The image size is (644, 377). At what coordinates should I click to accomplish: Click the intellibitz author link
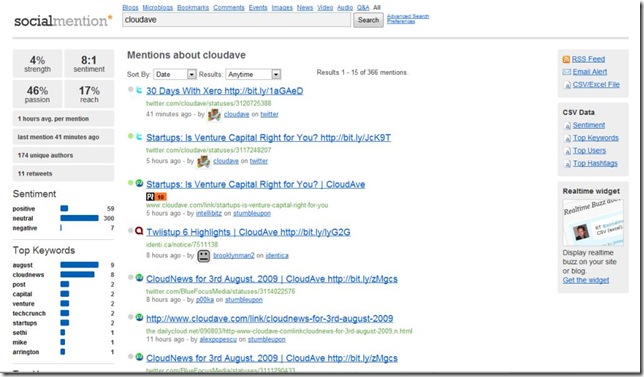(209, 214)
